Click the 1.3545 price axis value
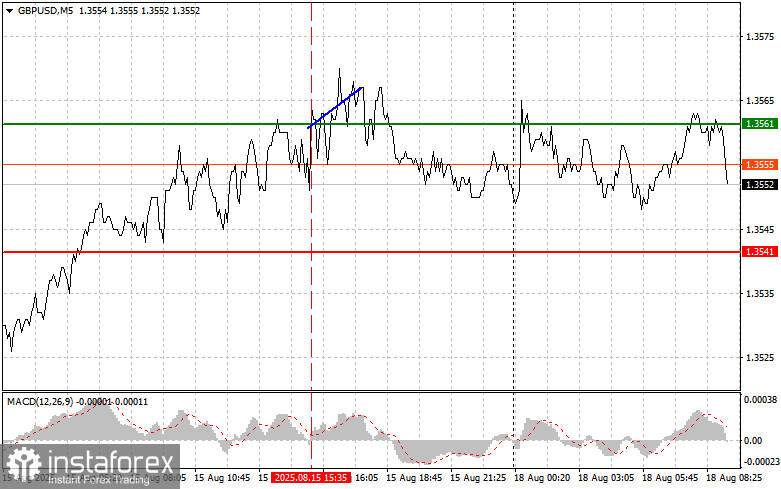781x489 pixels. point(760,230)
